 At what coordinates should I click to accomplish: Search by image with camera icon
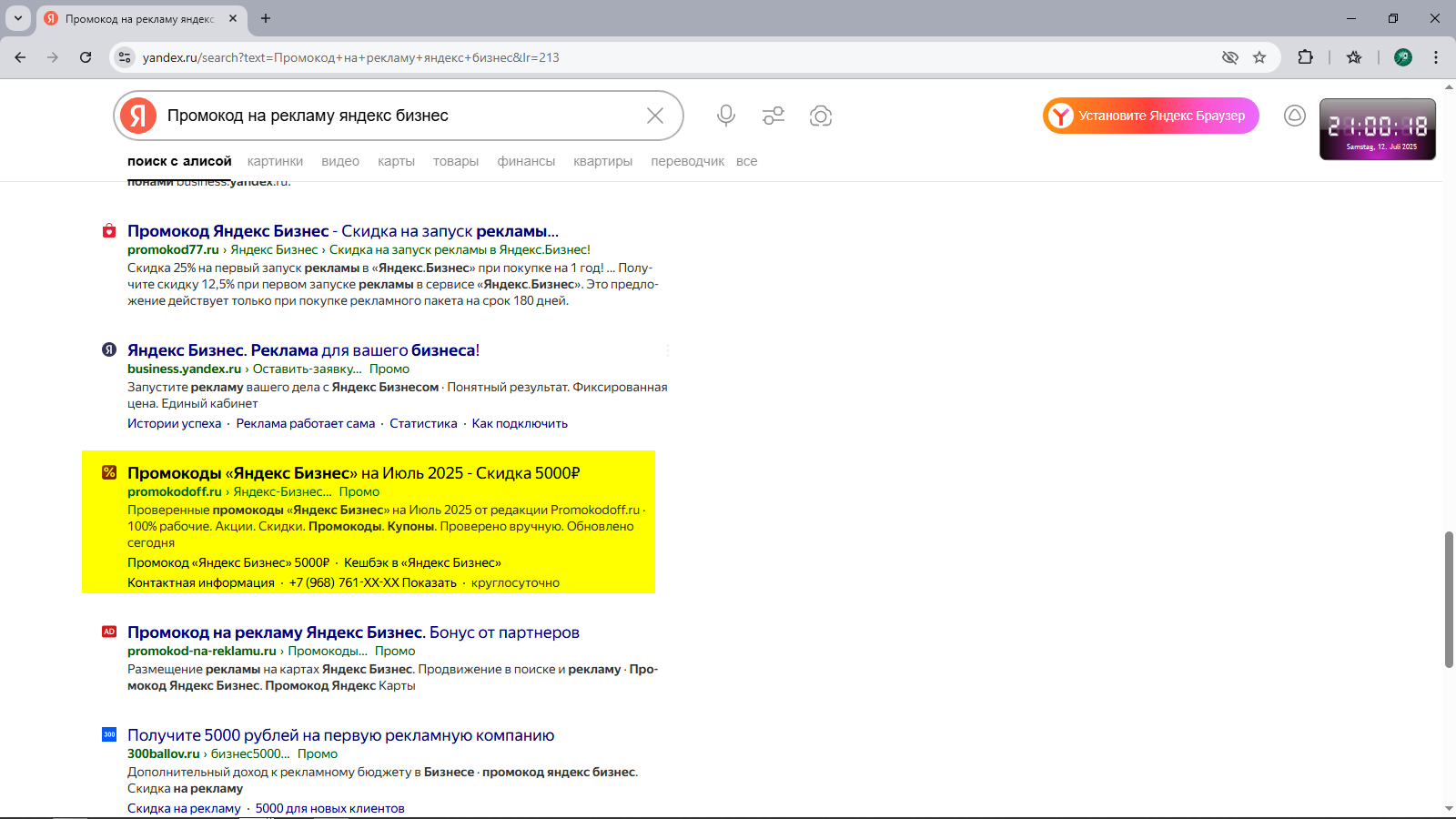coord(821,116)
